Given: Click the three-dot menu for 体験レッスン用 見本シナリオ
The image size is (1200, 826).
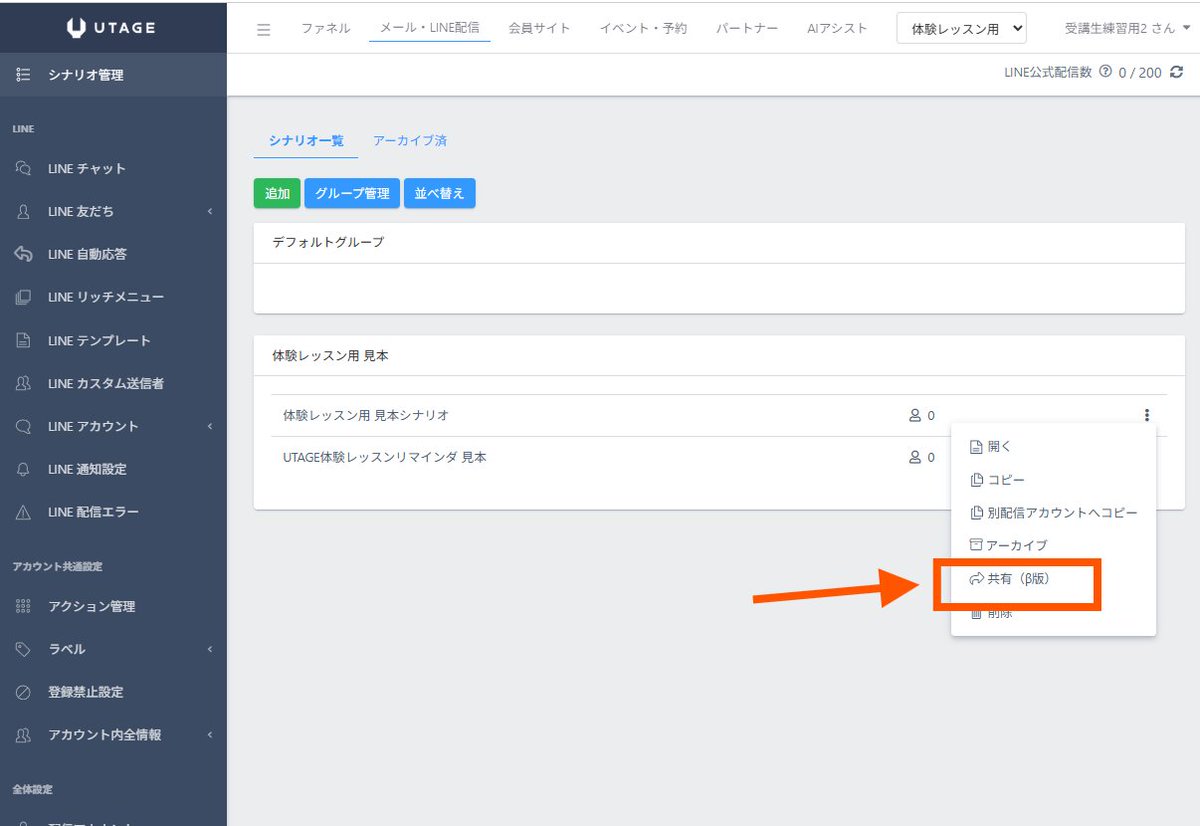Looking at the screenshot, I should tap(1147, 415).
